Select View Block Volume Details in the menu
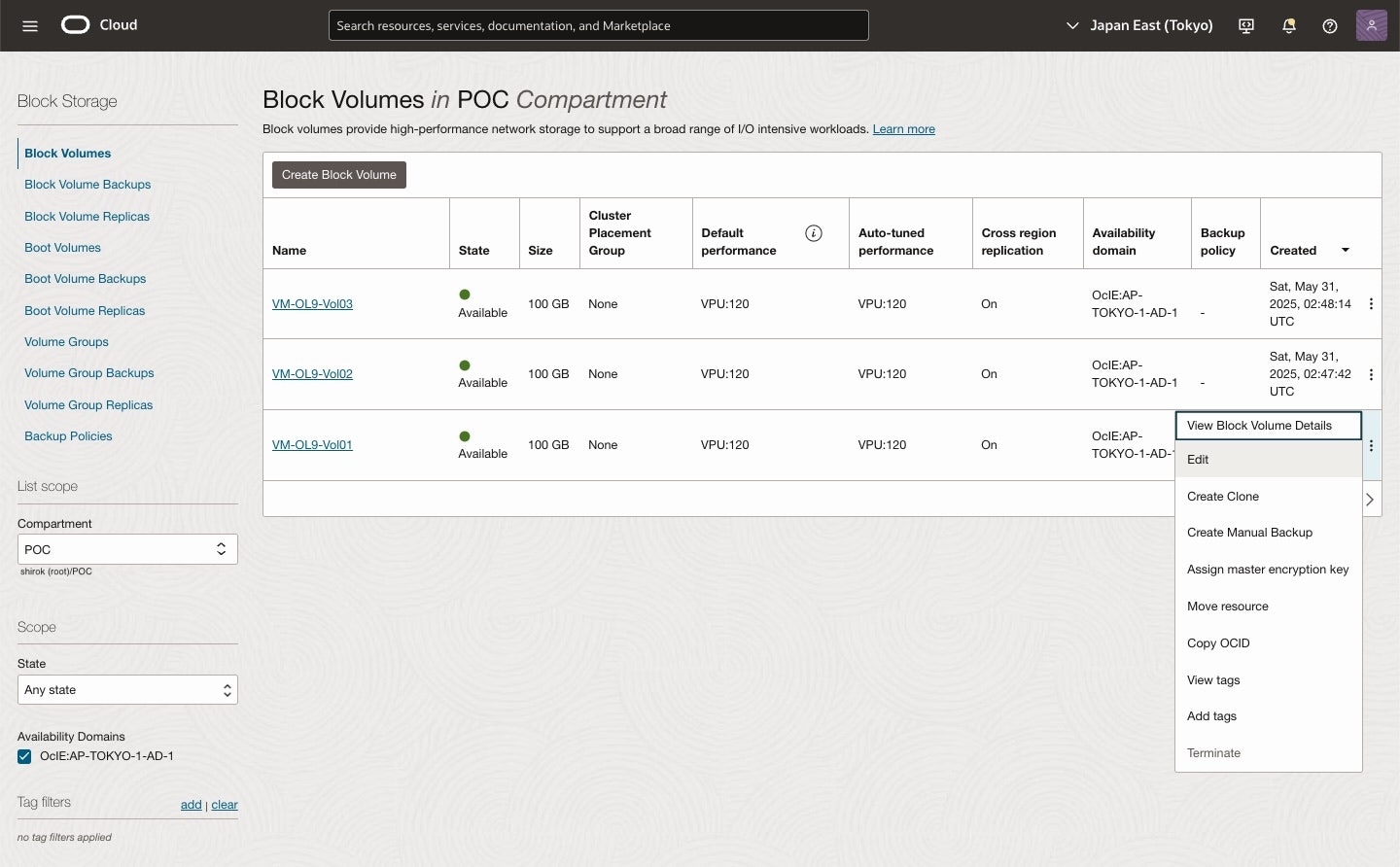Screen dimensions: 1400x867 coord(1269,426)
